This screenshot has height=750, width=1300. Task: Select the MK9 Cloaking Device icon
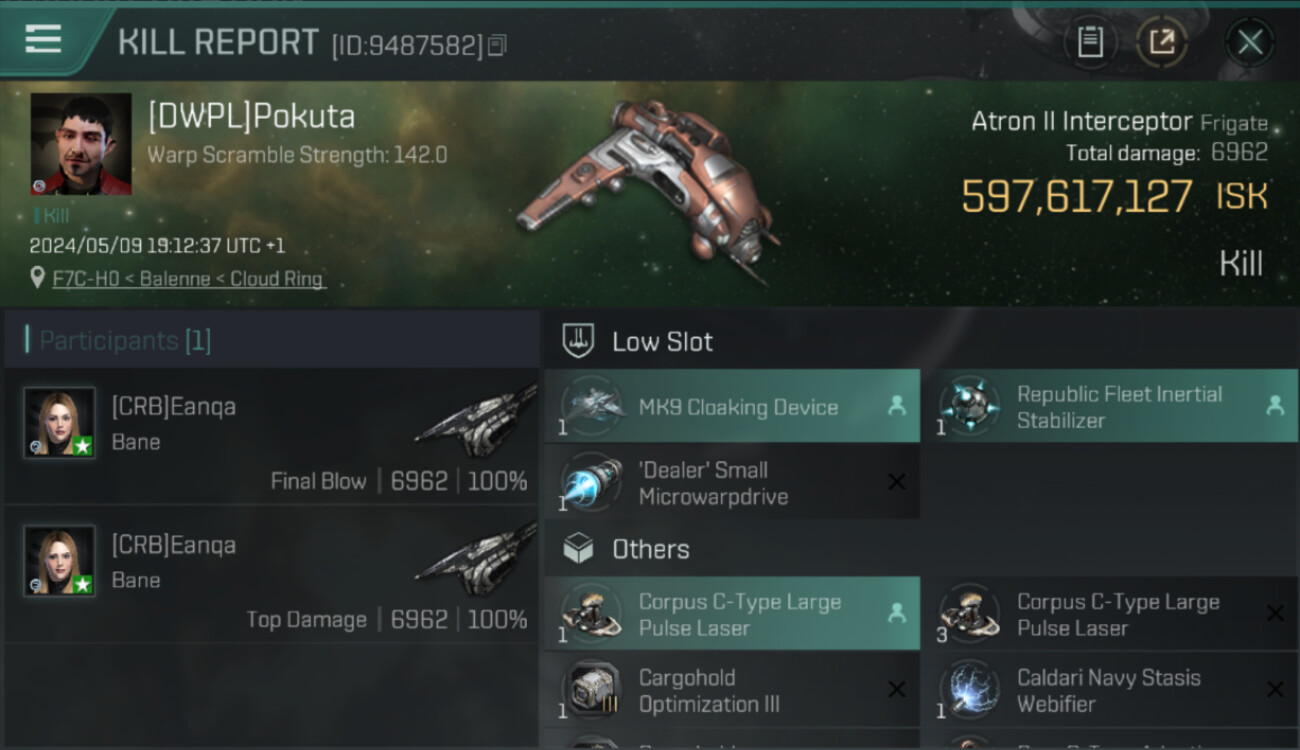592,406
